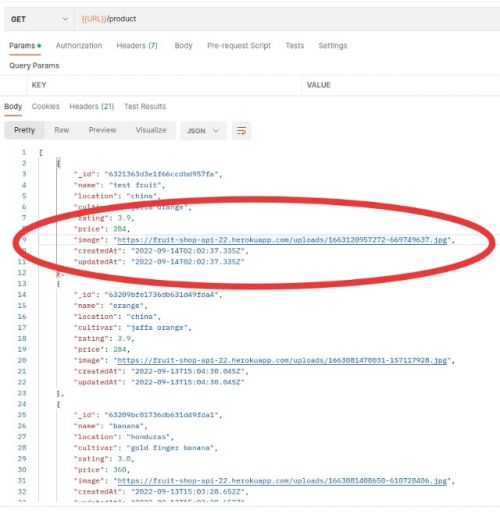
Task: Switch to the Authorization tab
Action: [x=79, y=46]
